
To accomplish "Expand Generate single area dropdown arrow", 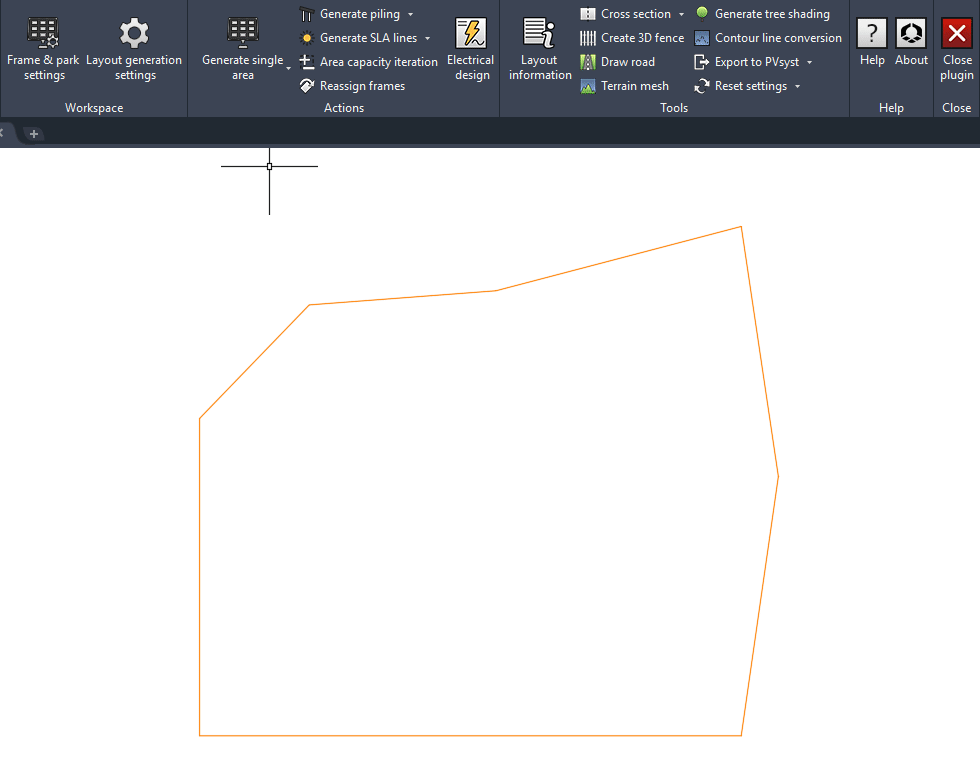I will (289, 68).
